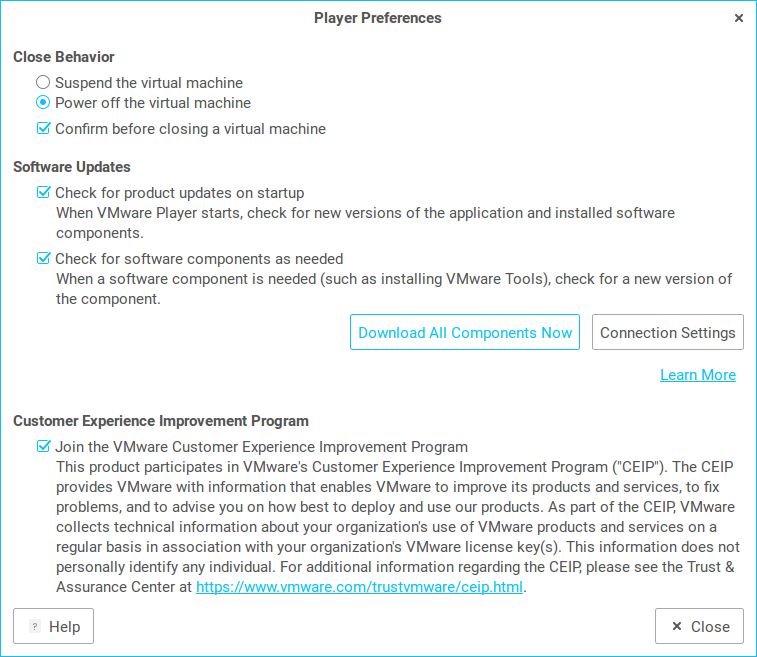
Task: Click the "Check for product updates on startup" label
Action: click(180, 193)
